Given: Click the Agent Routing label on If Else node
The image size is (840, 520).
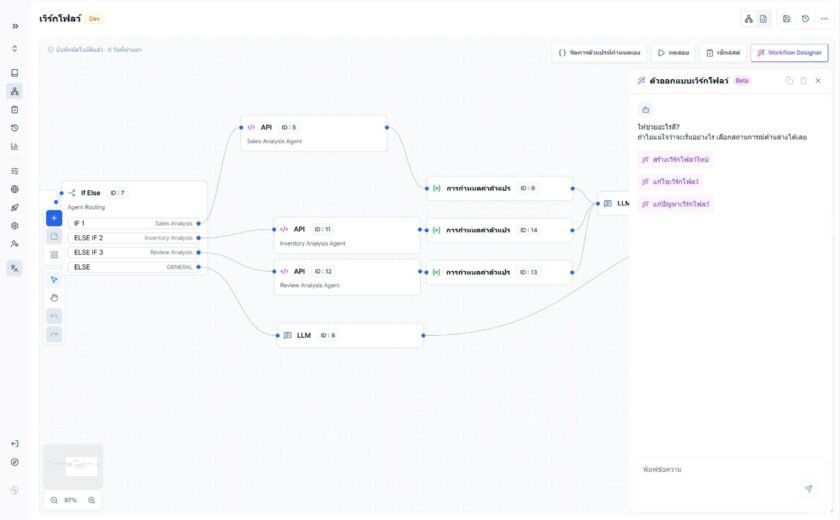Looking at the screenshot, I should 86,207.
